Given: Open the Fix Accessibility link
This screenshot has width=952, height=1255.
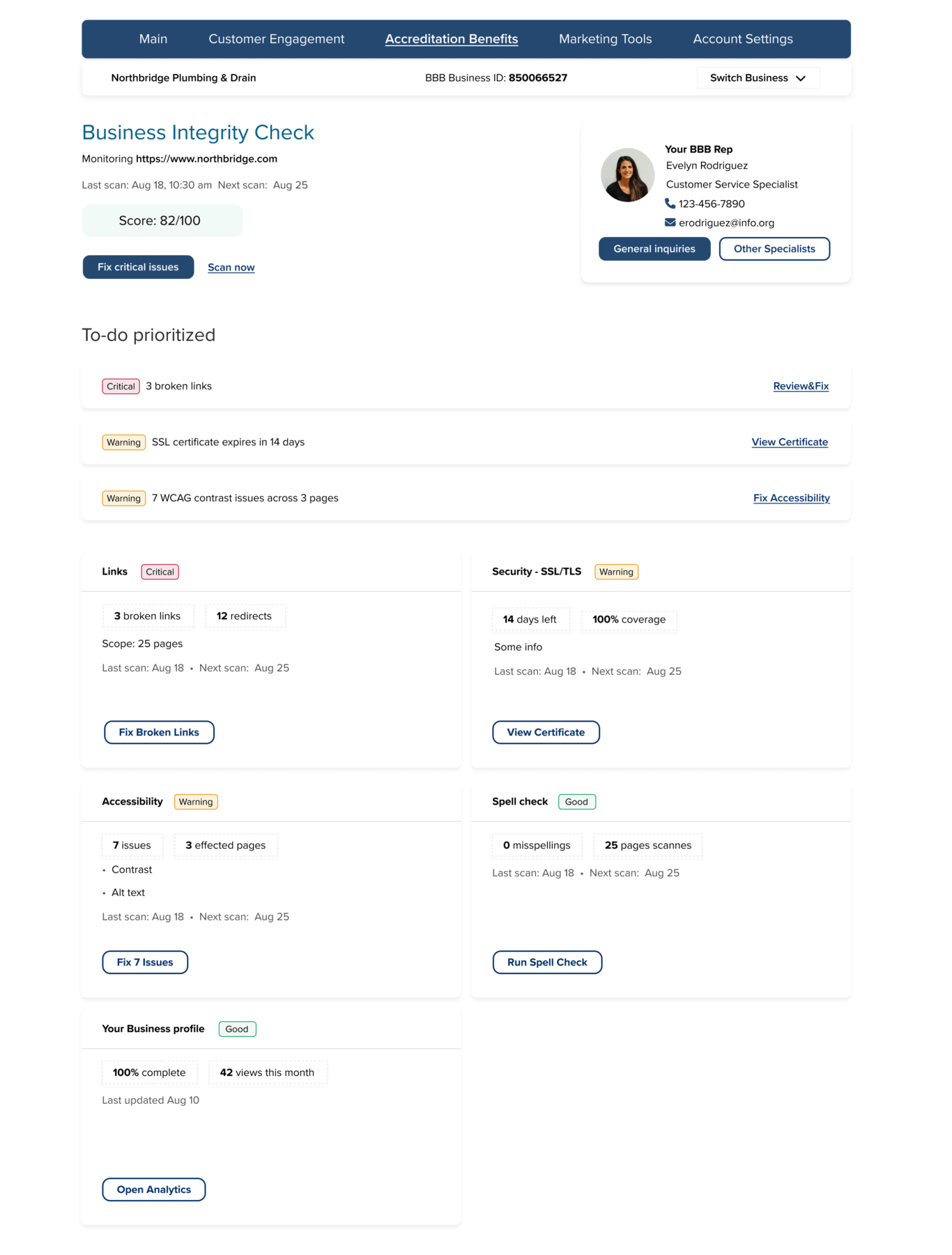Looking at the screenshot, I should pyautogui.click(x=791, y=498).
